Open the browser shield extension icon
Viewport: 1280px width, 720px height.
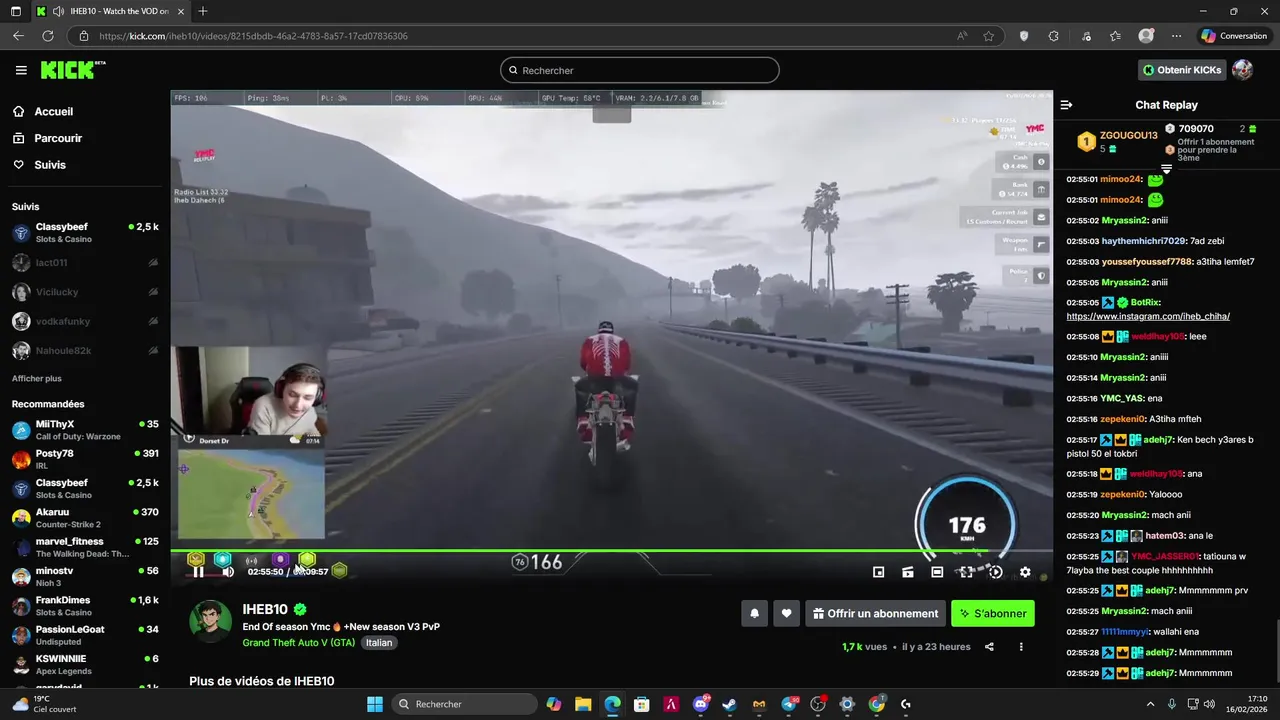tap(1024, 36)
